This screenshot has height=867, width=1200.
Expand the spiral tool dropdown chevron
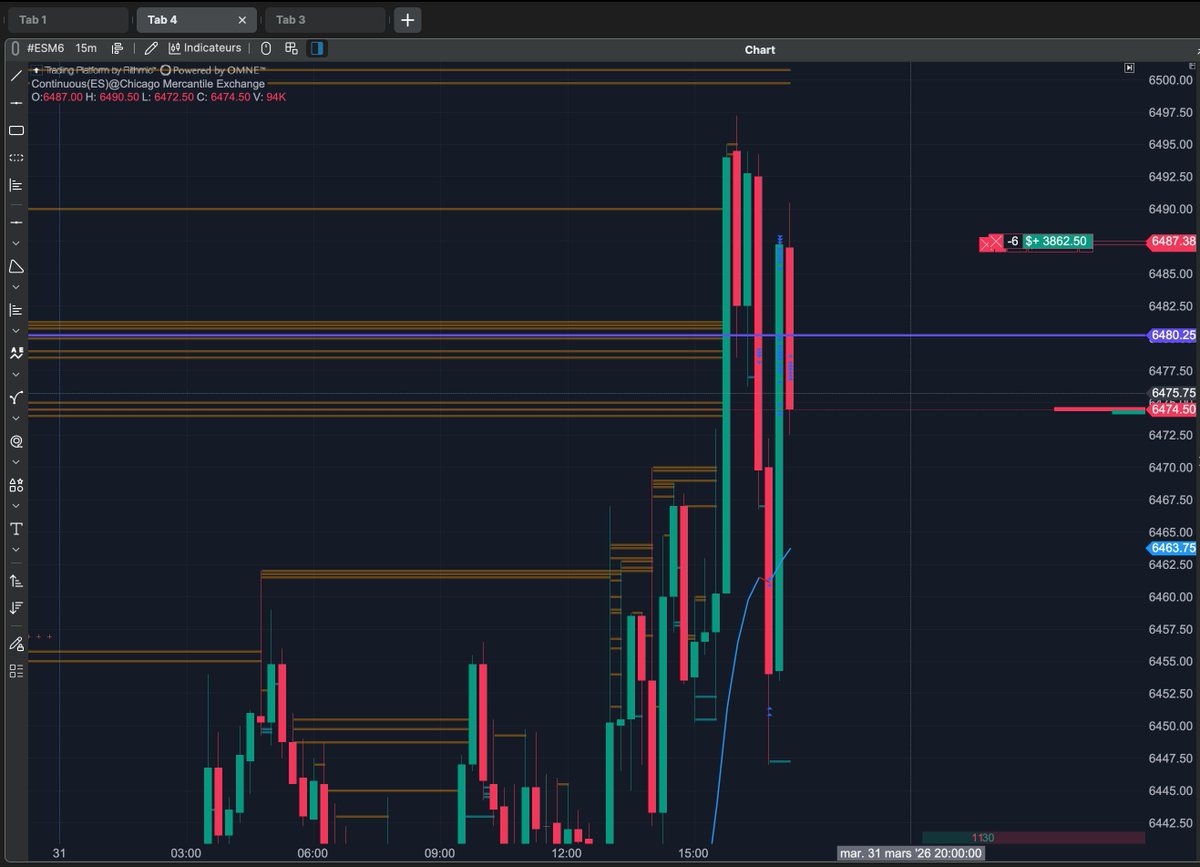[16, 462]
